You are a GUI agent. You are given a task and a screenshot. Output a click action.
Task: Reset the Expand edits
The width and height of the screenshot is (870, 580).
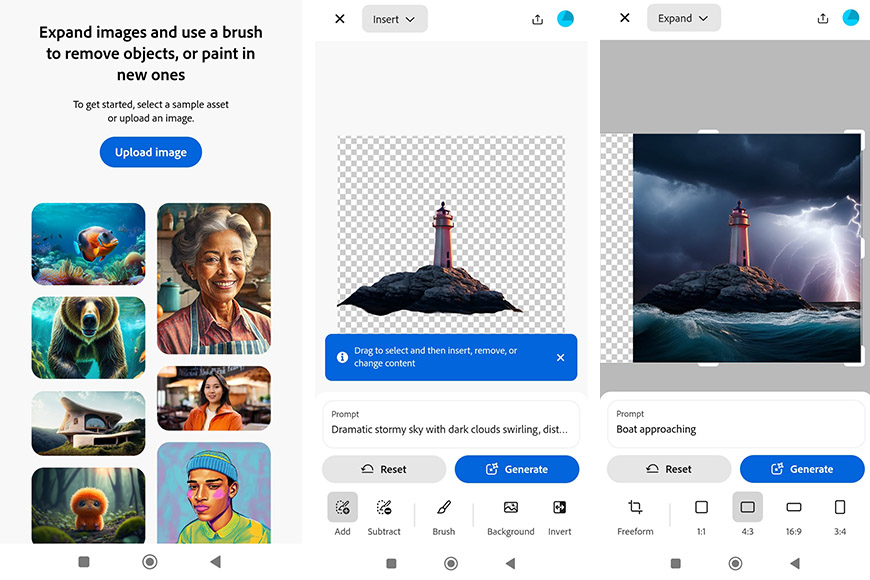click(x=668, y=468)
